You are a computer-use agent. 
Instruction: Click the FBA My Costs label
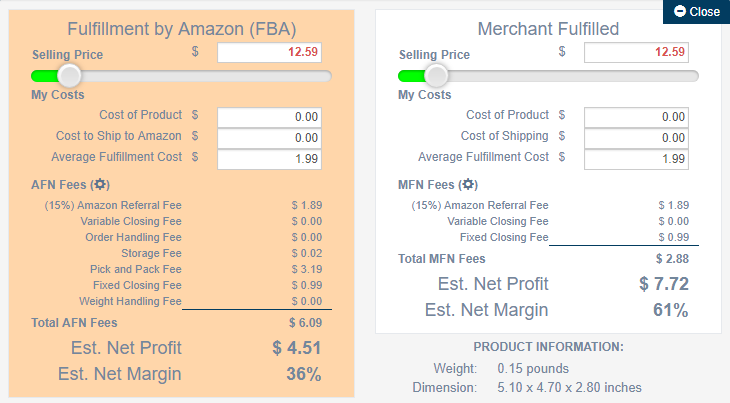point(58,95)
